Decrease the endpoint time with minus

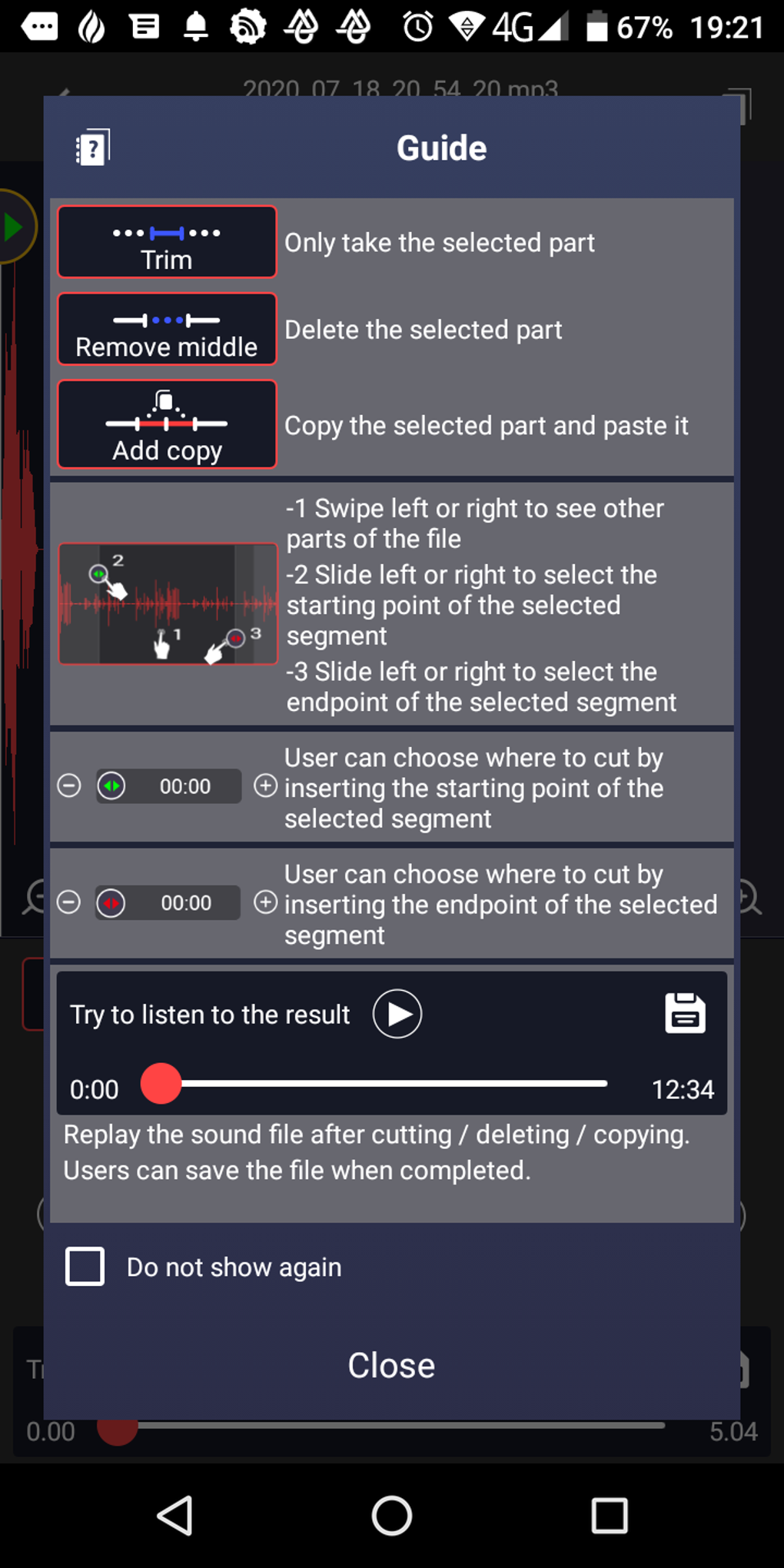[68, 902]
